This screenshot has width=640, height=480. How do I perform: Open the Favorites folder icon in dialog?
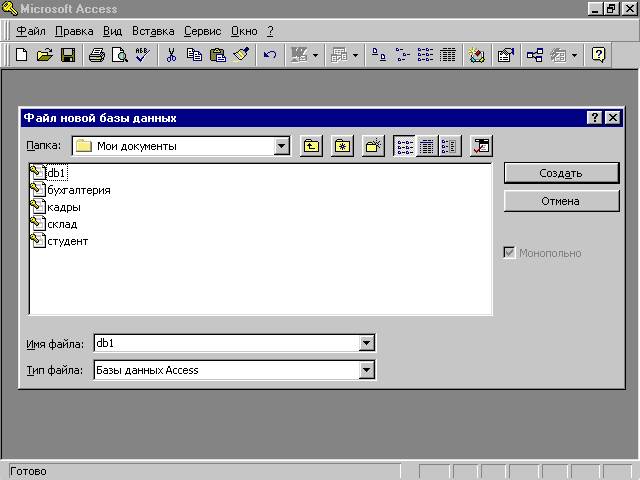[x=343, y=146]
